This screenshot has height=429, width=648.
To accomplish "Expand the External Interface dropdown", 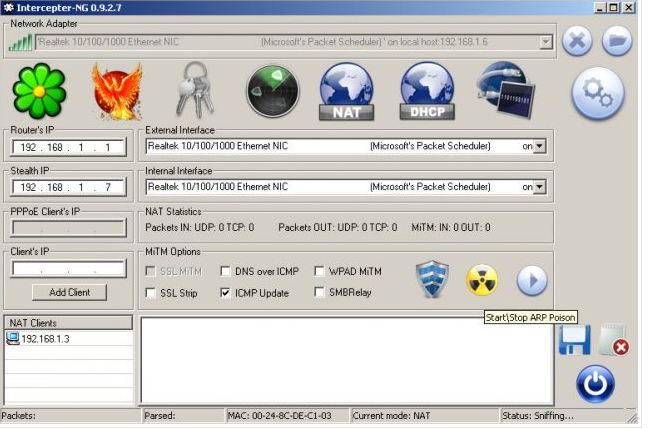I will click(541, 146).
